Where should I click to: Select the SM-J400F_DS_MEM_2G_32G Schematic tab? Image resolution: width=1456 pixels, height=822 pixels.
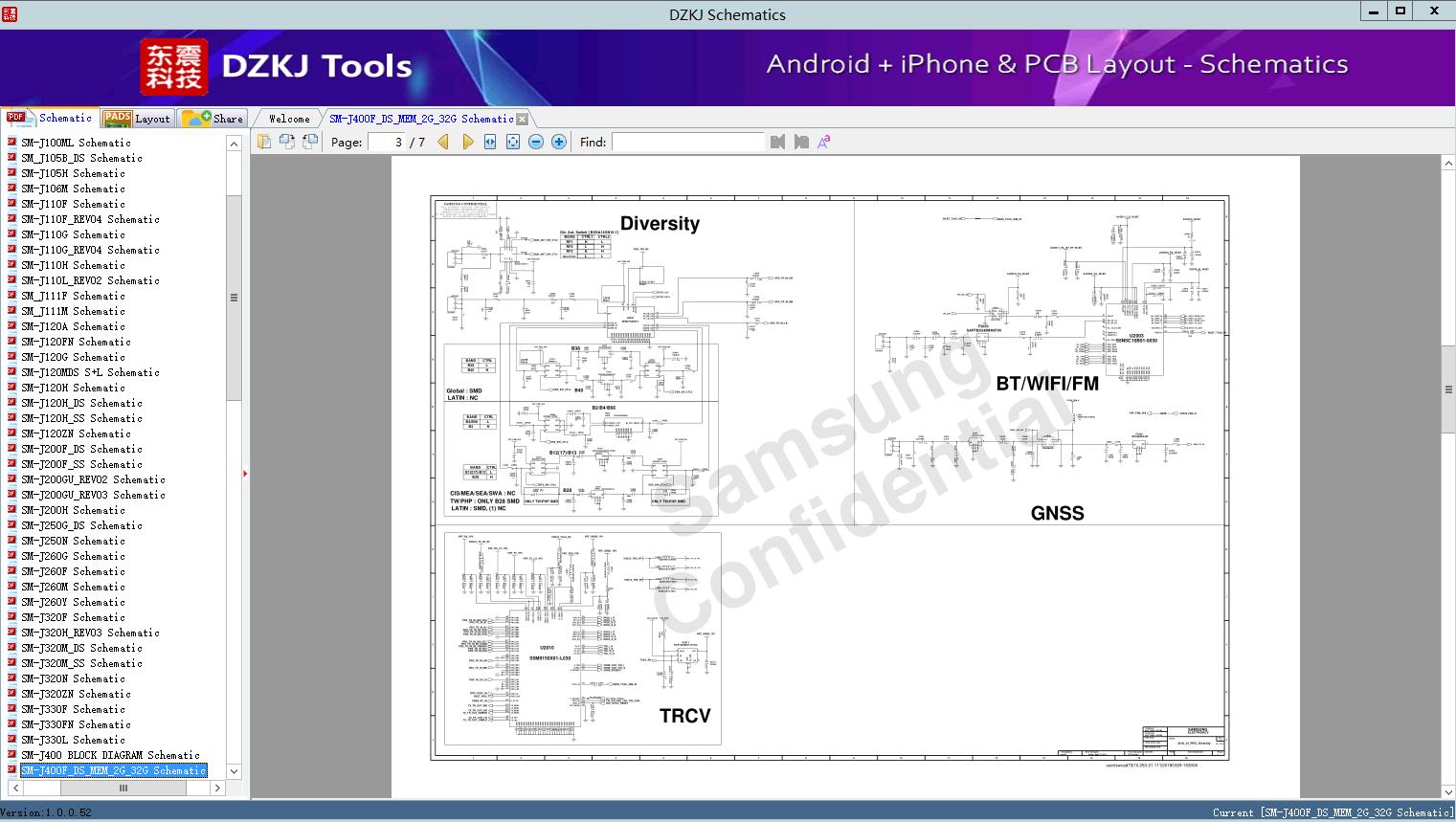coord(421,119)
